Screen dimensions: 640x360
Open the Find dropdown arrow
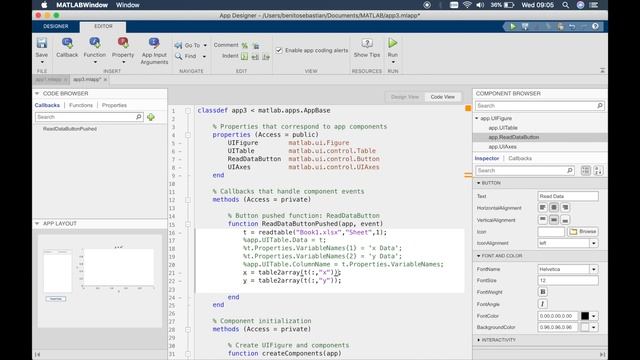(204, 56)
